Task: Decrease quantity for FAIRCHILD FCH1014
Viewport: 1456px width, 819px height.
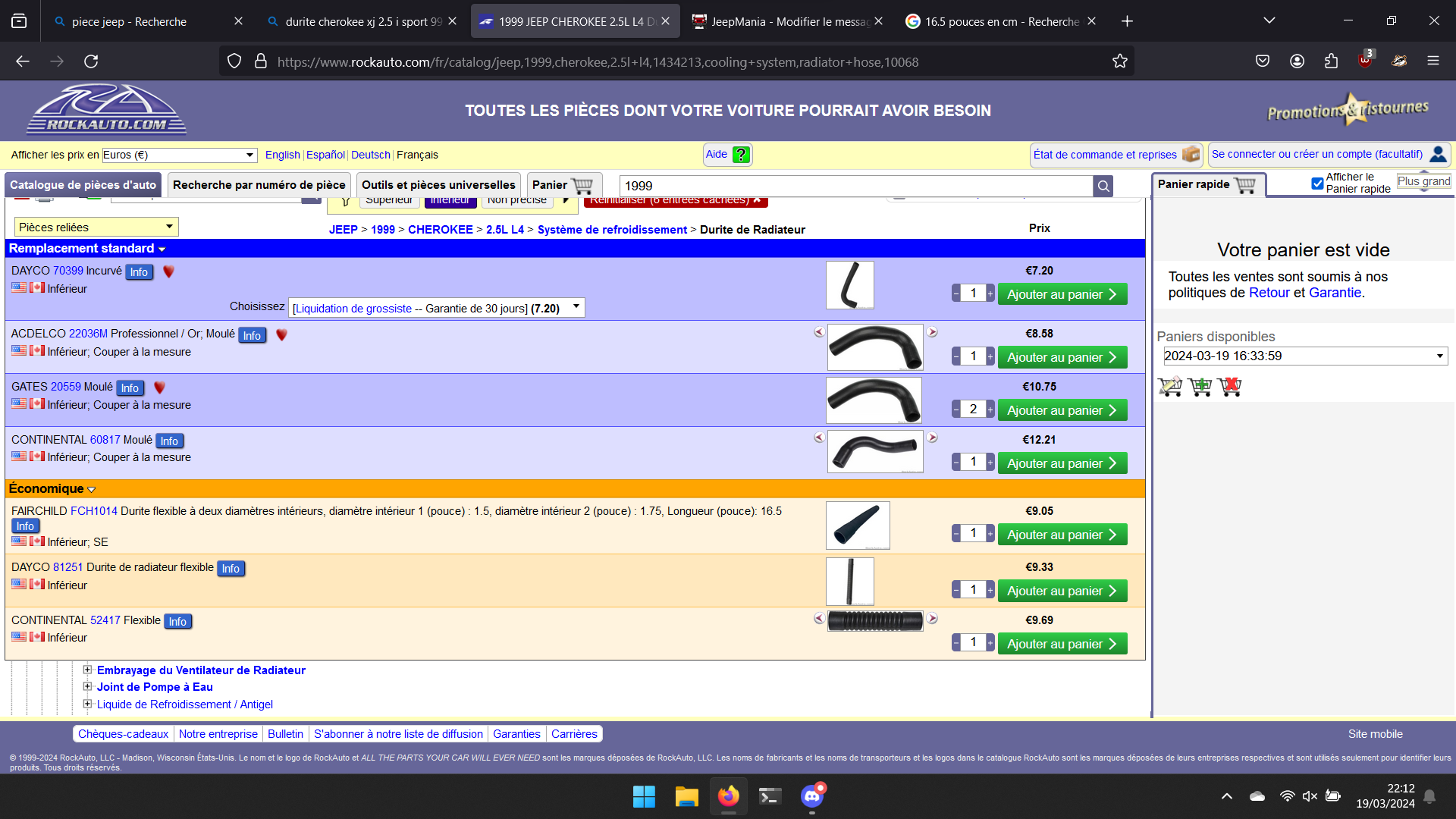Action: (x=956, y=534)
